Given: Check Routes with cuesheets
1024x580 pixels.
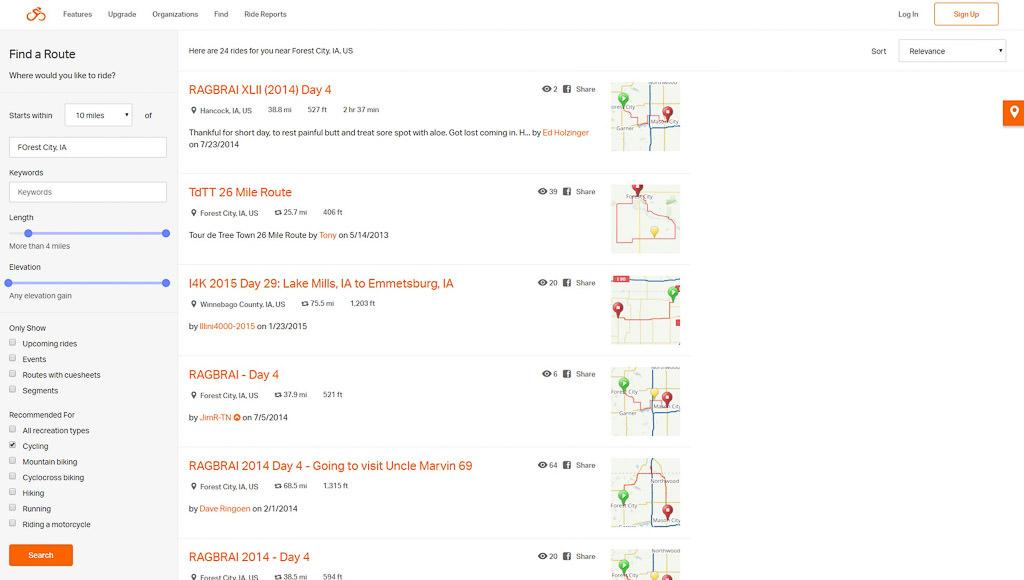Looking at the screenshot, I should (x=11, y=375).
